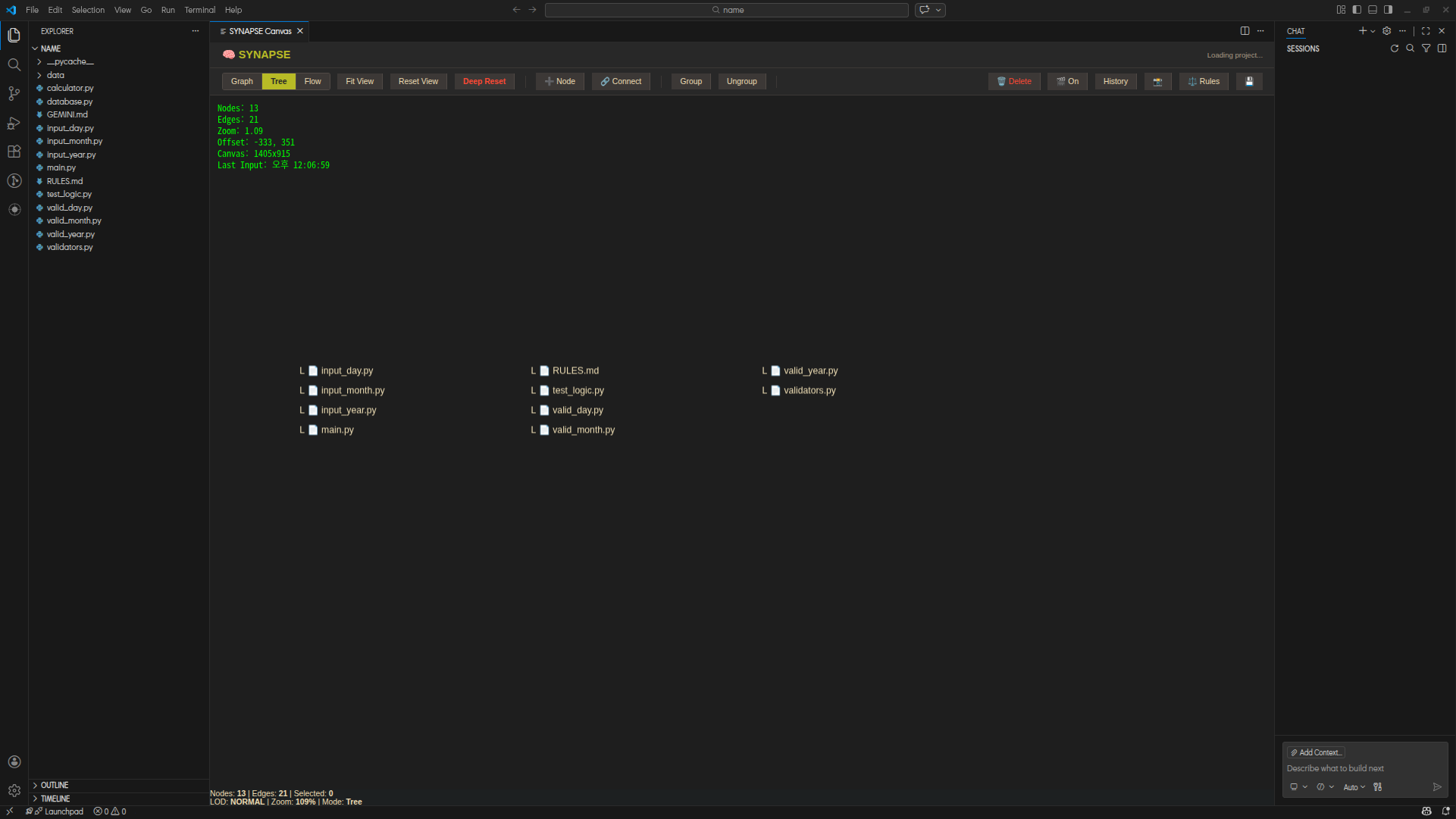Image resolution: width=1456 pixels, height=819 pixels.
Task: Open Run and Debug view
Action: pyautogui.click(x=14, y=123)
